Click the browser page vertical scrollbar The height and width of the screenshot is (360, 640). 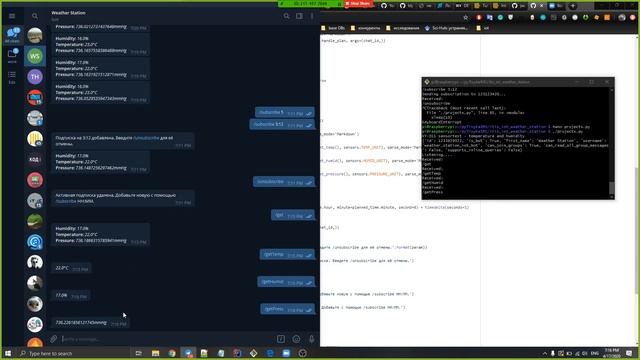637,230
